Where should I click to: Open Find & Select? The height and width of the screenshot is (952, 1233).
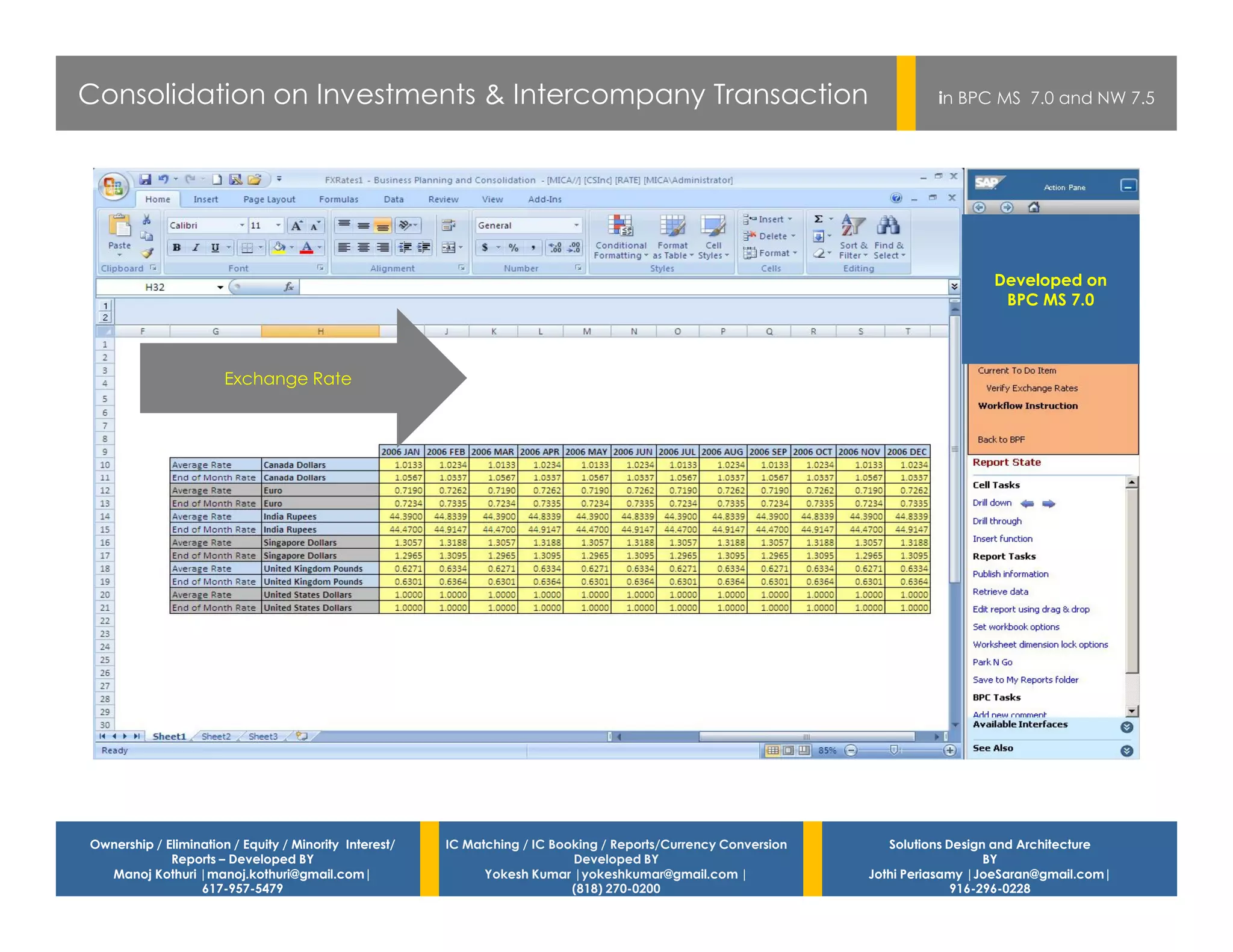889,238
